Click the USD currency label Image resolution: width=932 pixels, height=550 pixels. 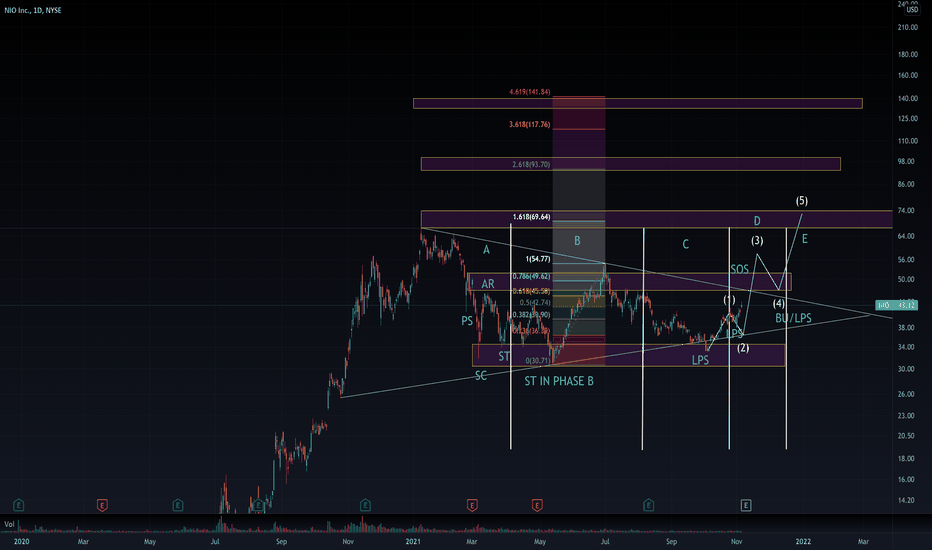click(912, 10)
